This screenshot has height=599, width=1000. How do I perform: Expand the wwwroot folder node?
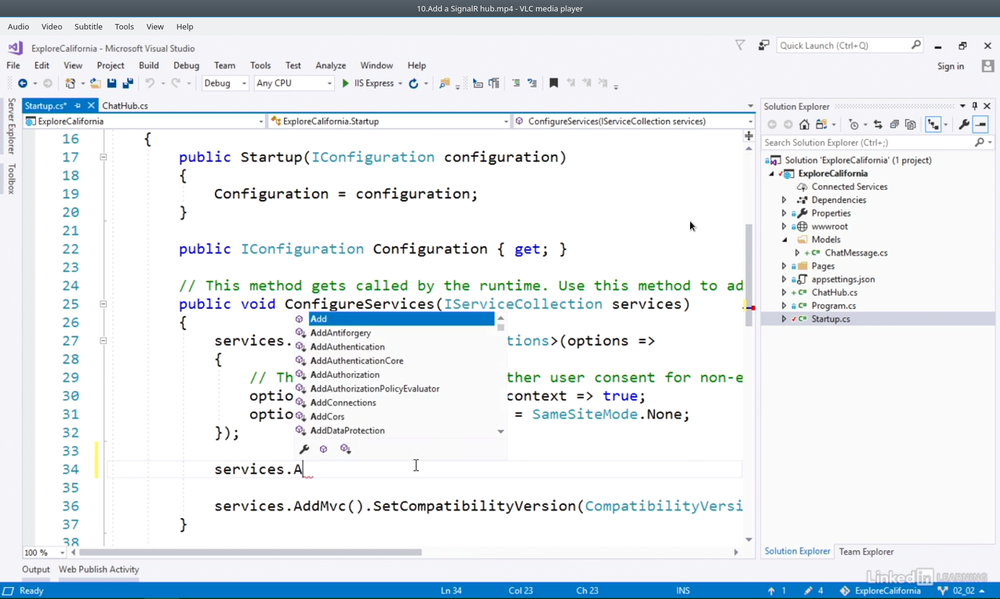click(x=784, y=226)
